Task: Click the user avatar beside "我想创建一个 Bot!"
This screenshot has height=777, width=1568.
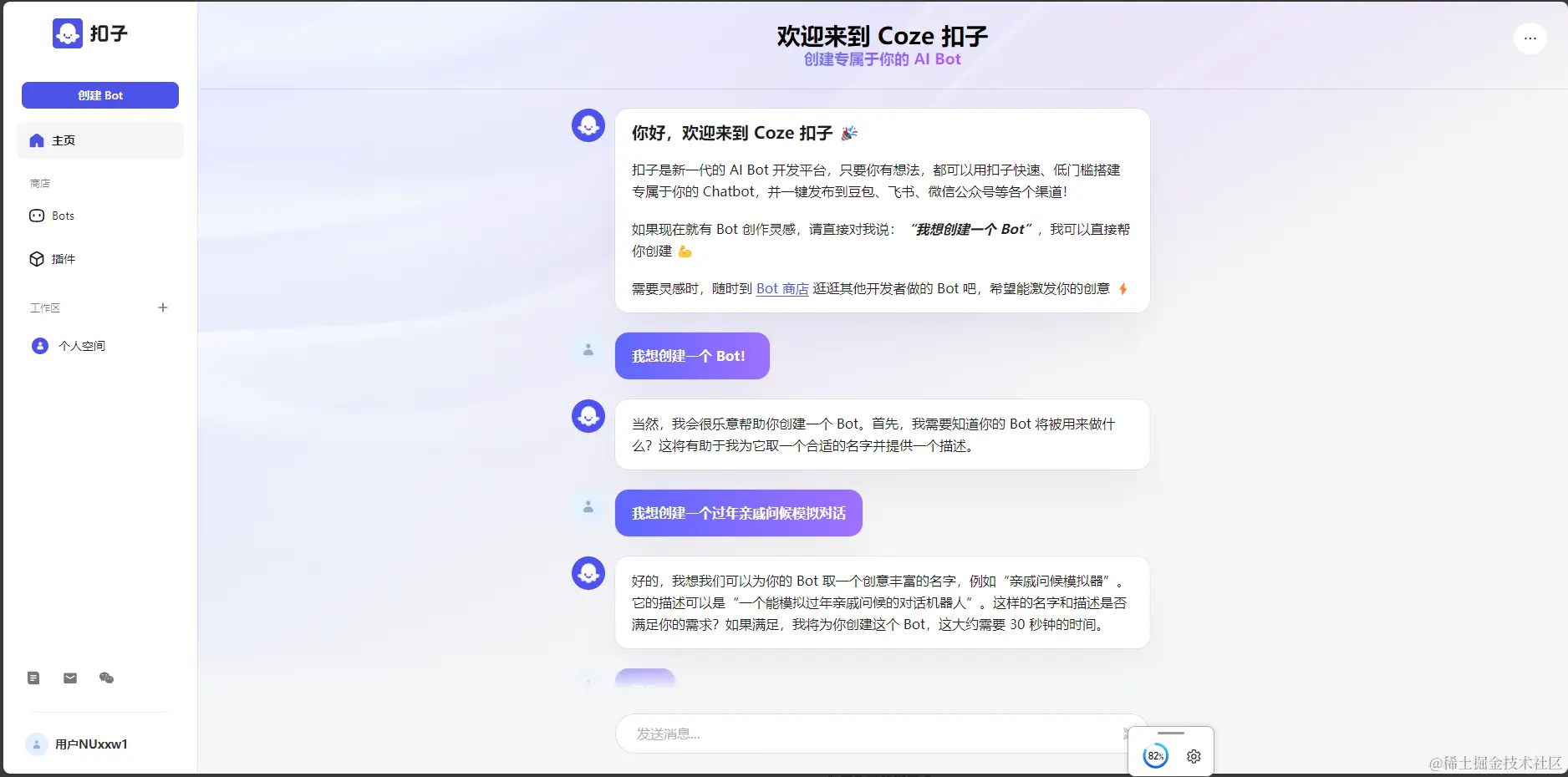Action: click(588, 349)
